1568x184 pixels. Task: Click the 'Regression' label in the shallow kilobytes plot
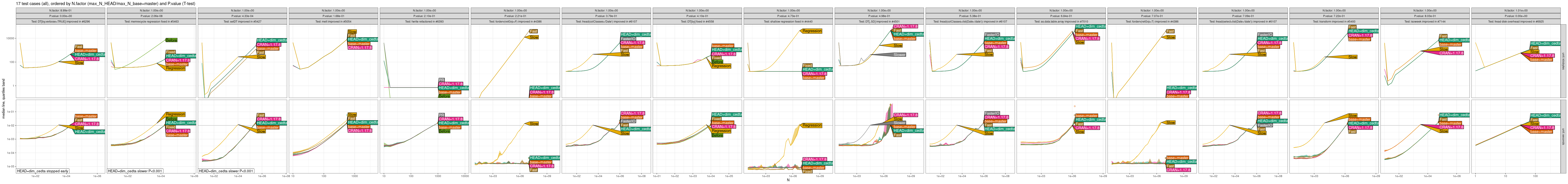click(812, 31)
